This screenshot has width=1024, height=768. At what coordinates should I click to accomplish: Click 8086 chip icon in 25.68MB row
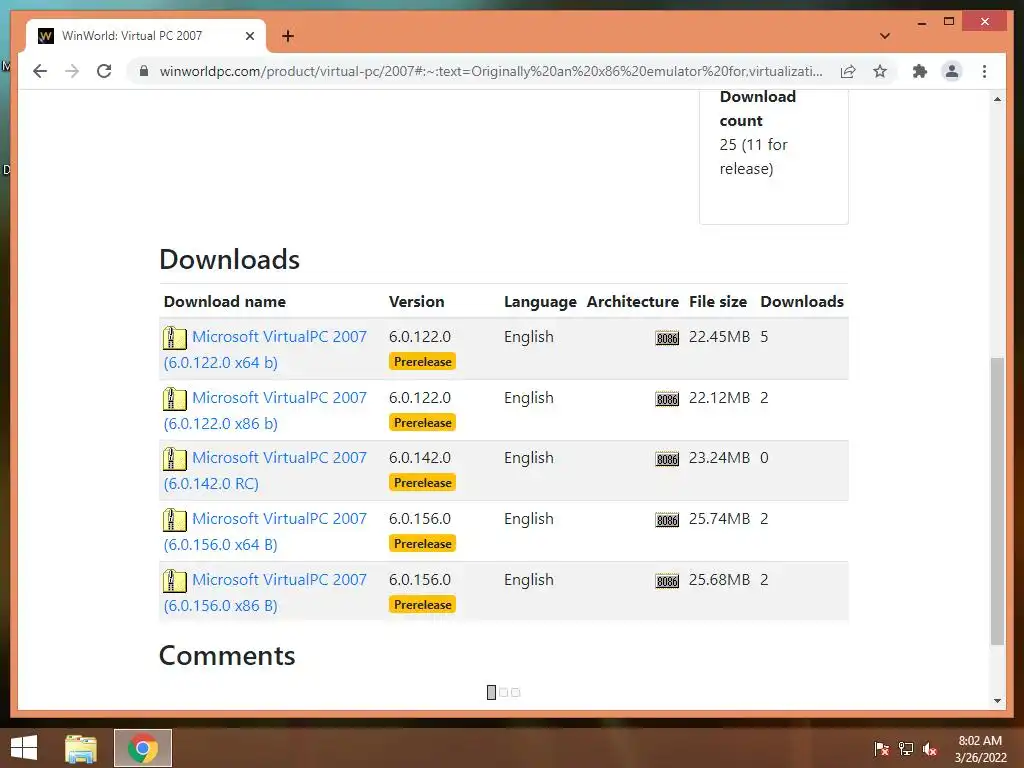tap(667, 581)
